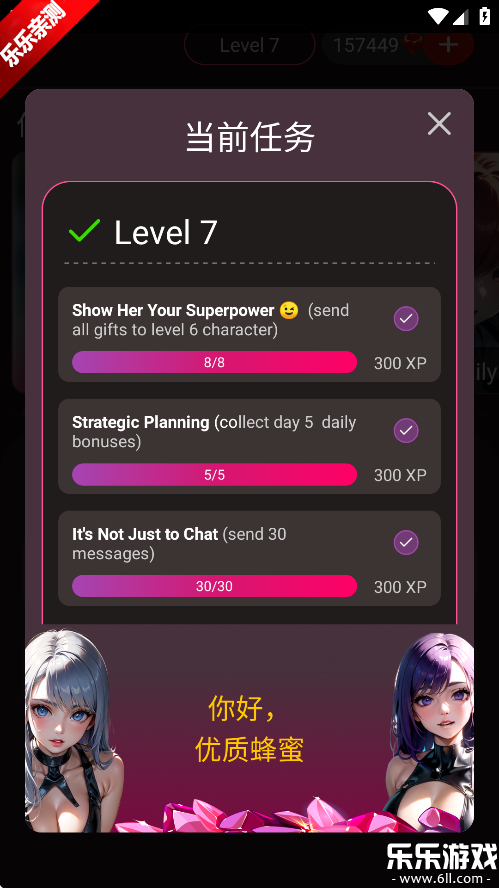Open the Level 7 pill at top
The image size is (499, 888).
(250, 45)
